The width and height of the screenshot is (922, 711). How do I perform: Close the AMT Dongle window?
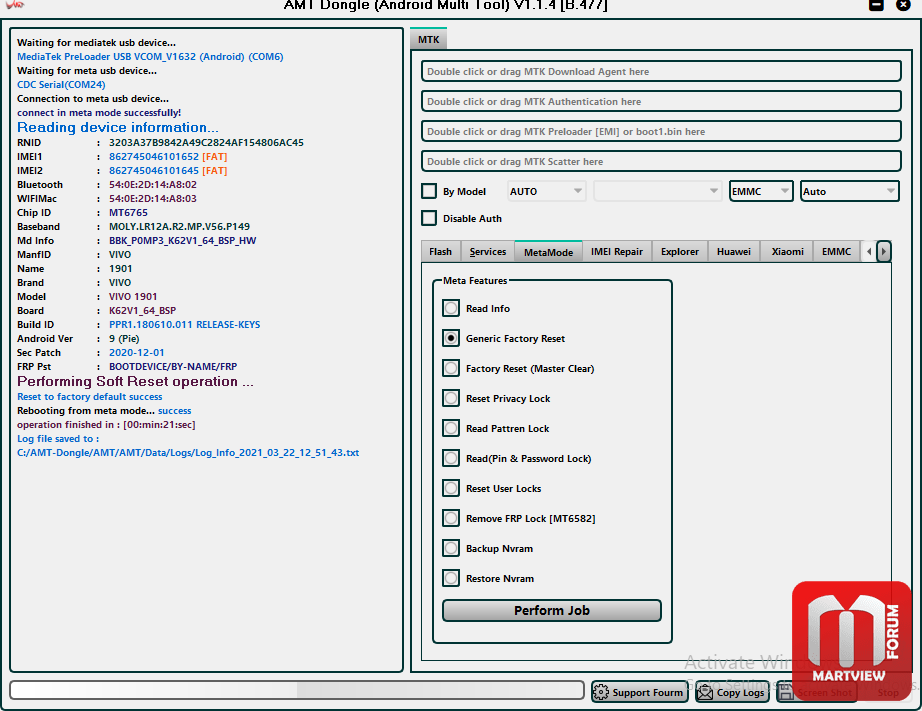click(x=903, y=5)
